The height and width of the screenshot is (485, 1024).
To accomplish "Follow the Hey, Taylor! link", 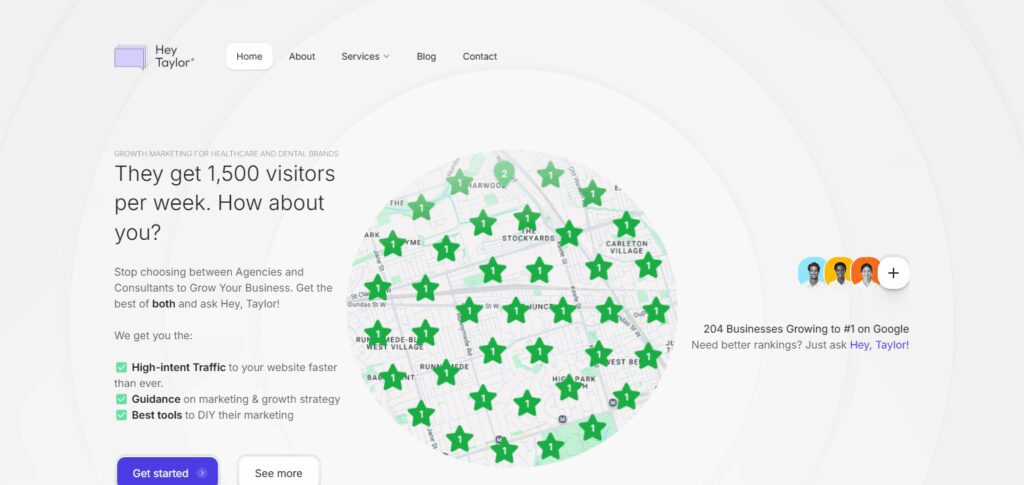I will click(879, 345).
